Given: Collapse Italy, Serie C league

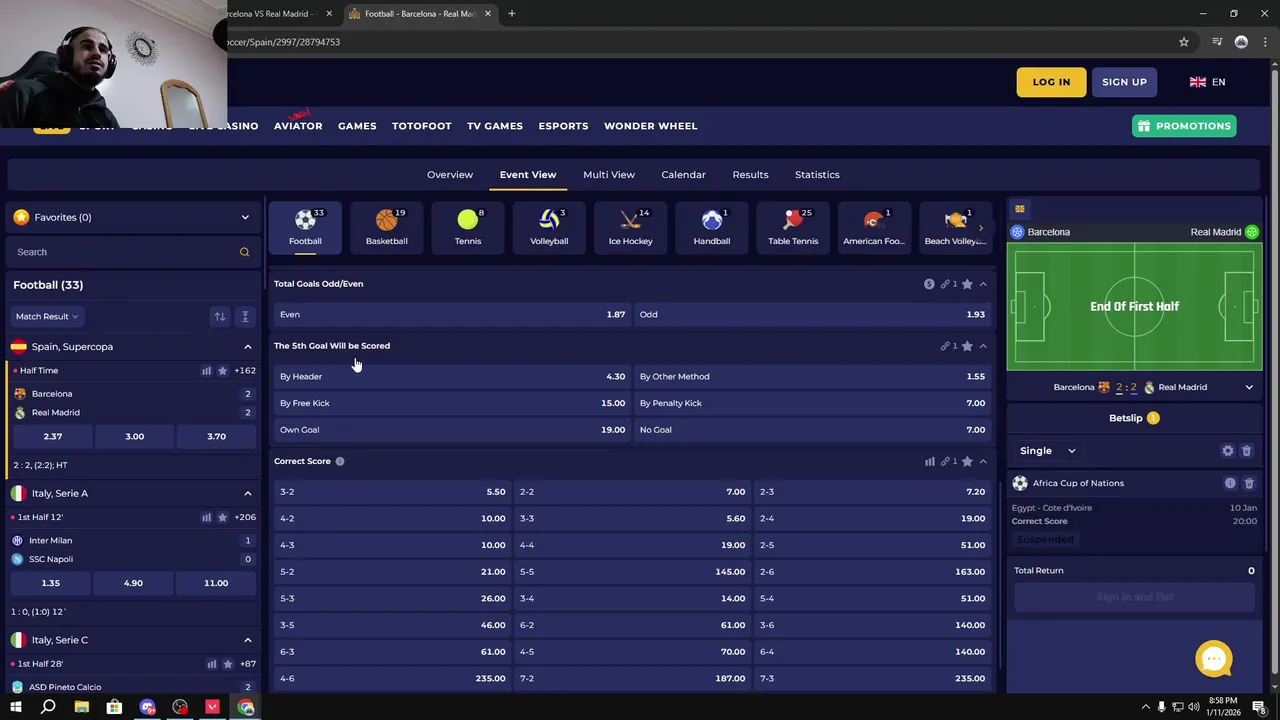Looking at the screenshot, I should point(248,640).
